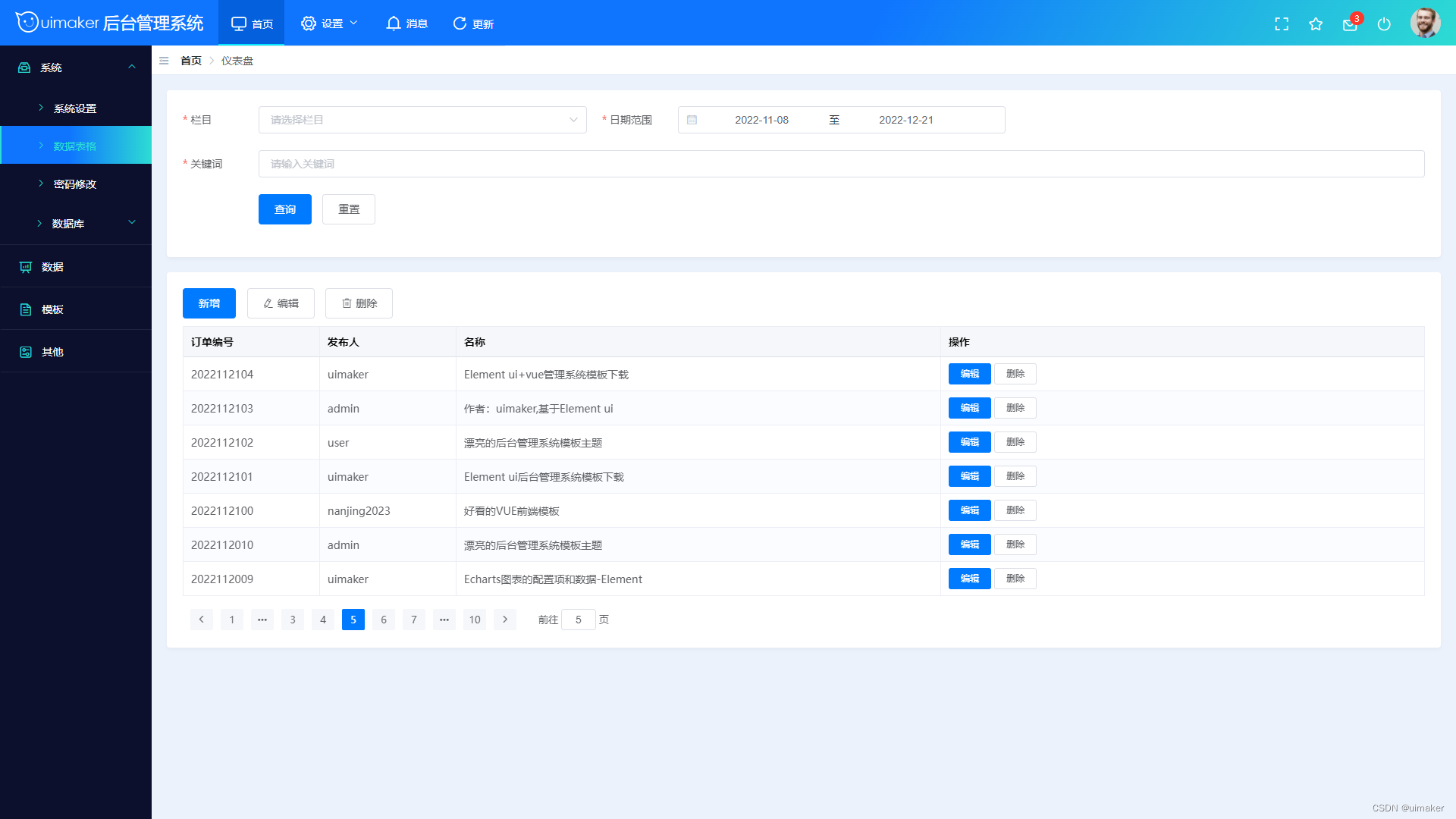Open the user avatar menu
Screen dimensions: 1456x819
[x=1425, y=23]
